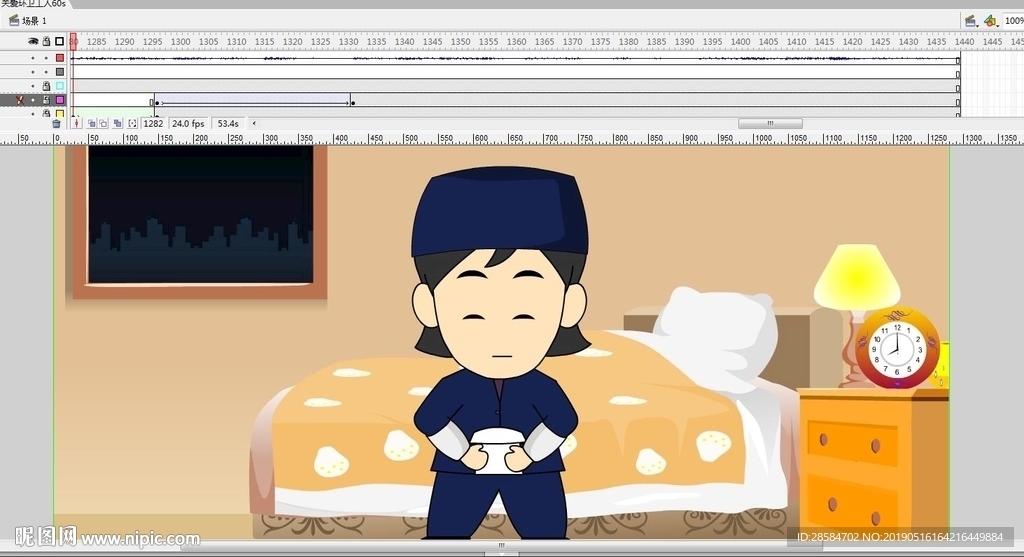Image resolution: width=1024 pixels, height=557 pixels.
Task: Select the night city window on stage
Action: click(199, 222)
